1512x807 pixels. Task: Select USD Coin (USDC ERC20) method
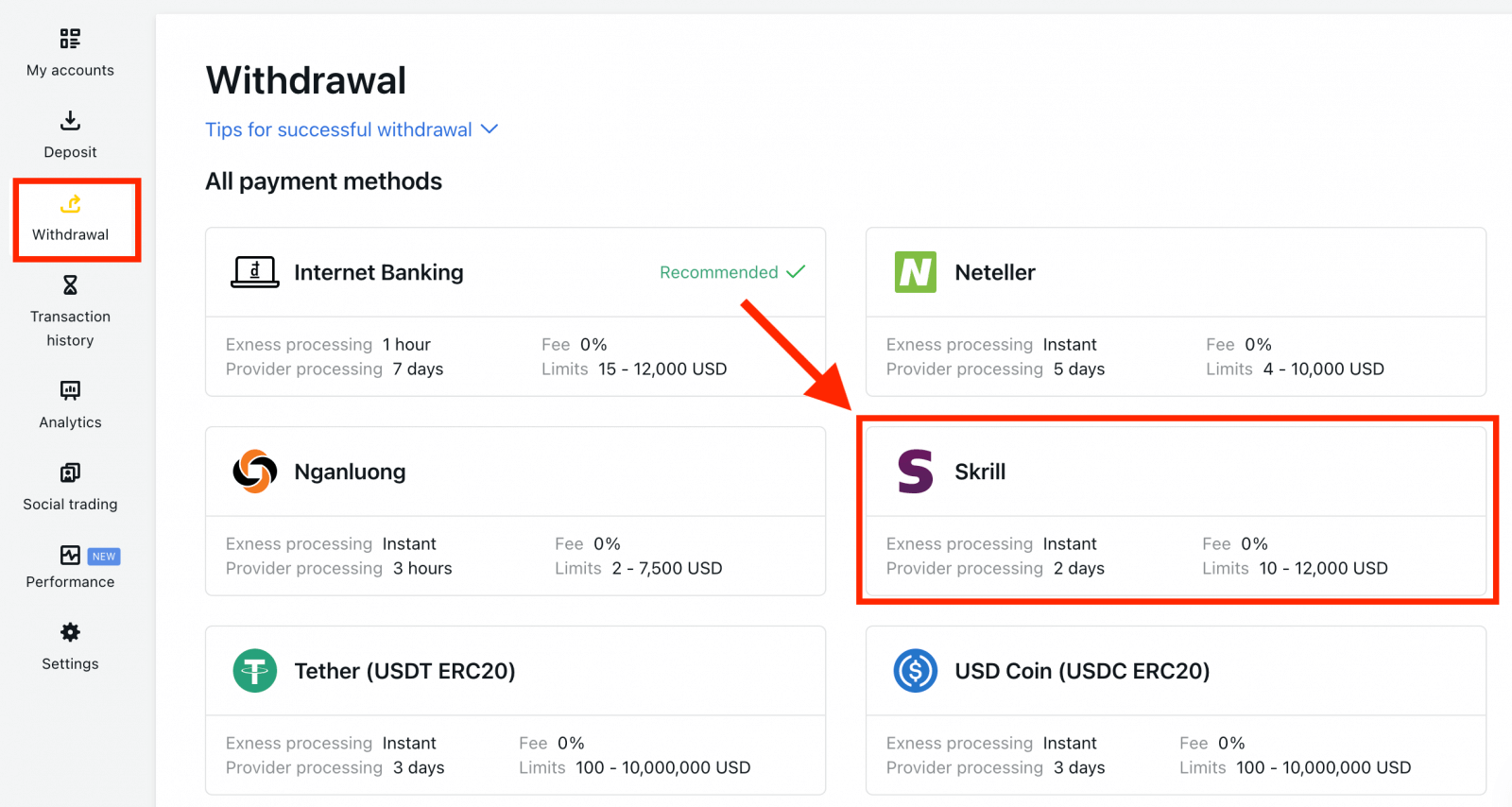click(1177, 711)
